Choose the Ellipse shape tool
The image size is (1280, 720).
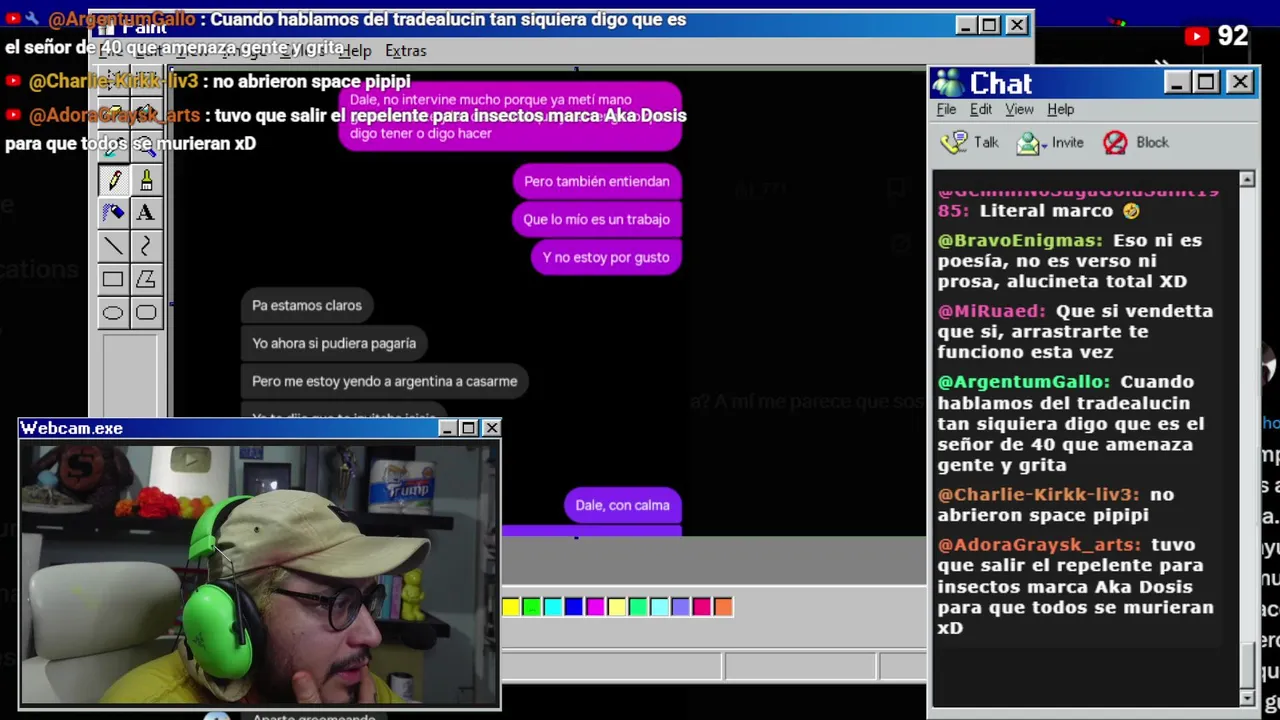click(113, 313)
